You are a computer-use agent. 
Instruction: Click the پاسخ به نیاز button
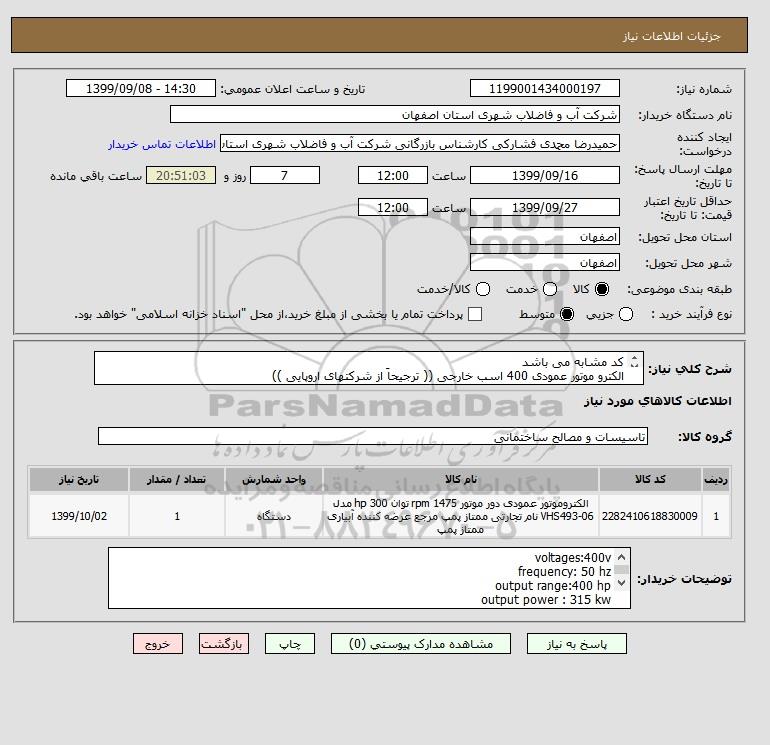click(577, 643)
